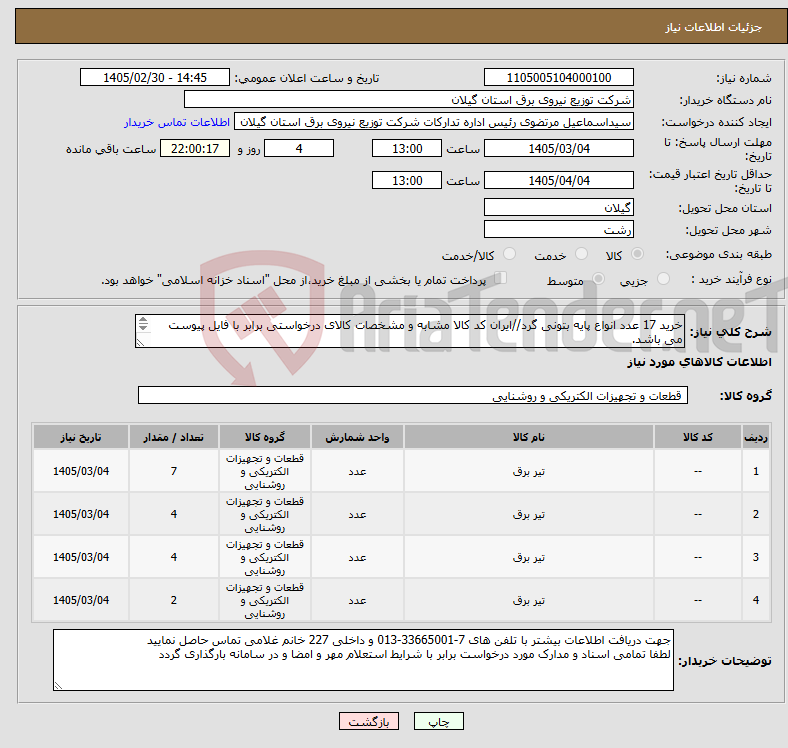Click quantity 2 in row 4
The height and width of the screenshot is (748, 788).
[173, 600]
